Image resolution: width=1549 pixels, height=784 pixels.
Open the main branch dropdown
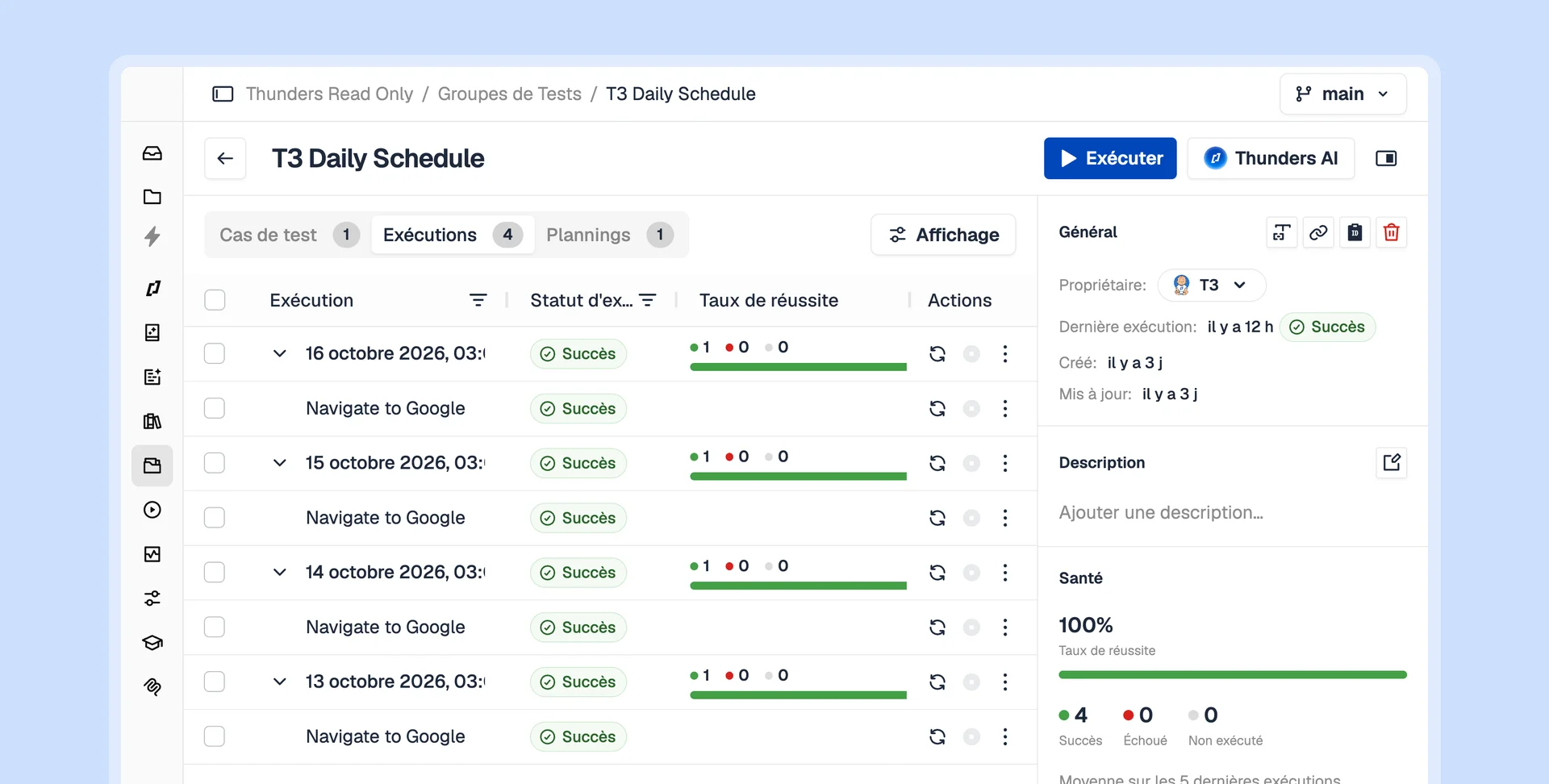[x=1343, y=94]
